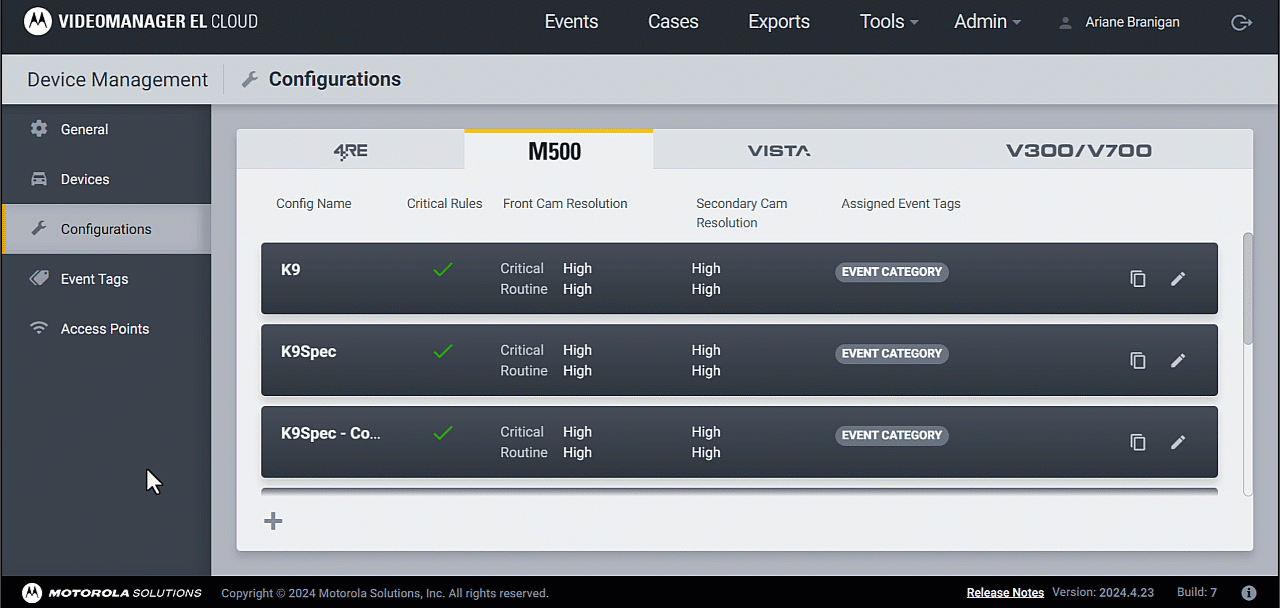
Task: Click the logout icon in header
Action: point(1241,22)
